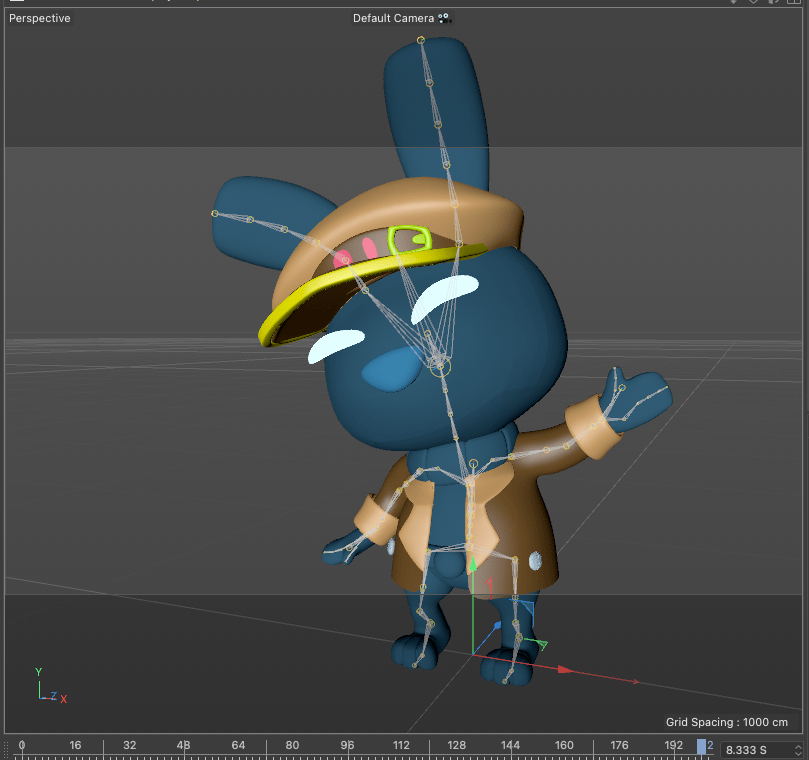Jump to frame 96 on timeline
The height and width of the screenshot is (760, 809).
point(347,746)
